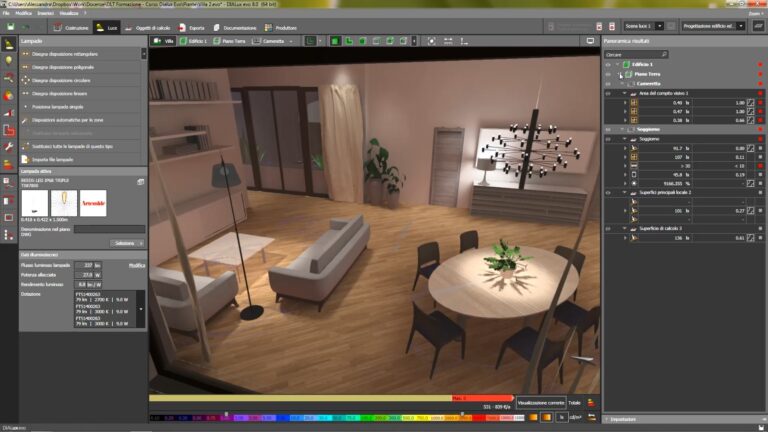Open the Modifica menu

tap(24, 14)
